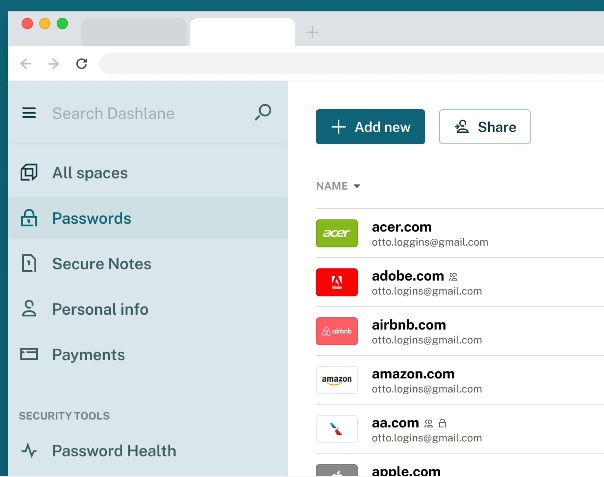
Task: Click the browser forward arrow
Action: click(54, 64)
